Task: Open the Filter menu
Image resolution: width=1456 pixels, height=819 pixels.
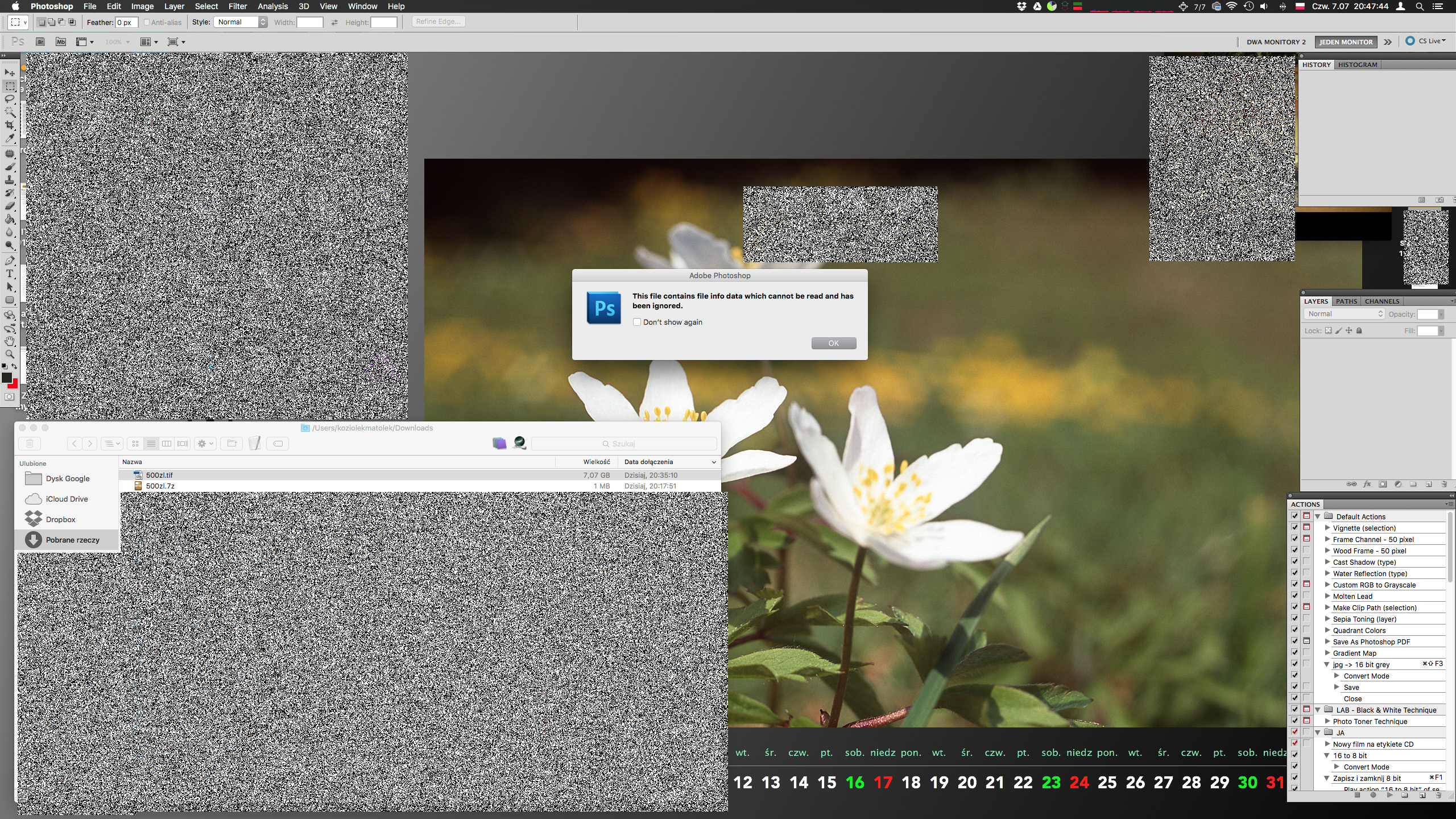Action: (237, 6)
